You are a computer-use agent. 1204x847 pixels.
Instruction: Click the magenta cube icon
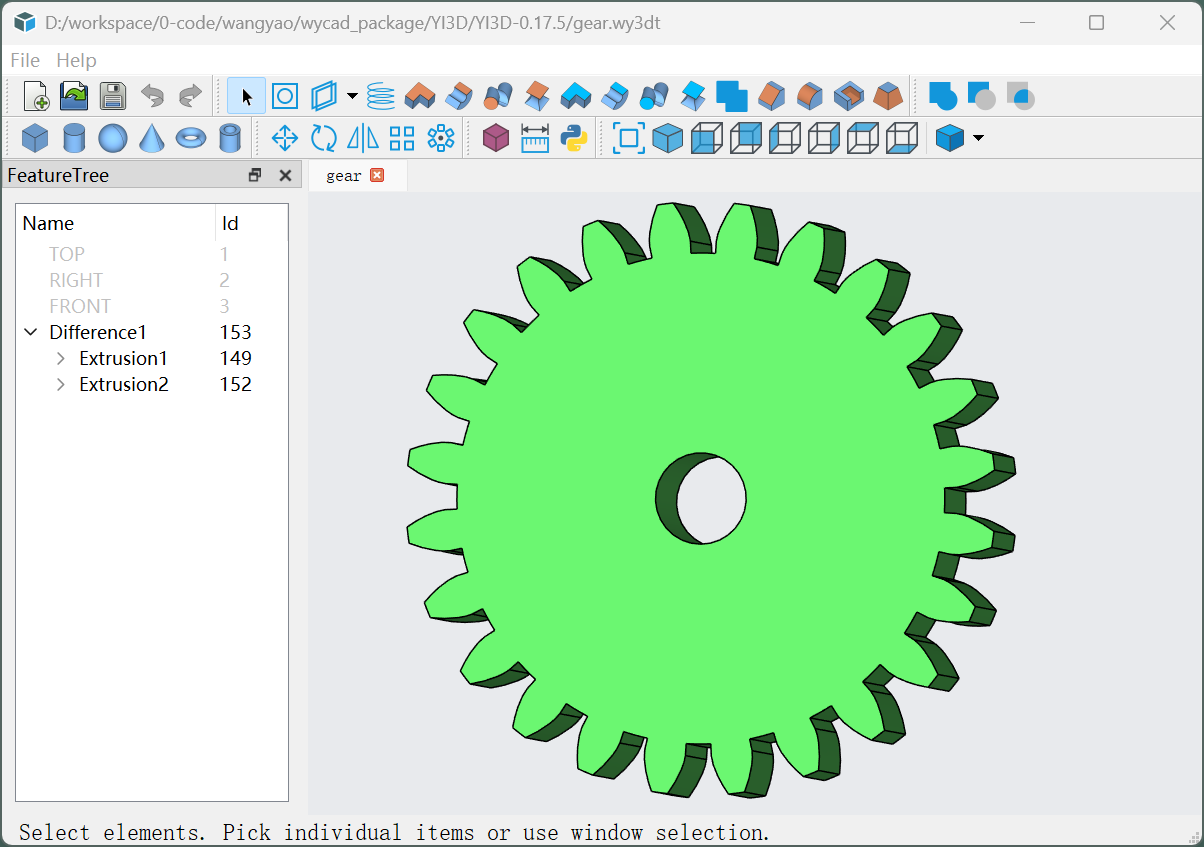pos(496,138)
